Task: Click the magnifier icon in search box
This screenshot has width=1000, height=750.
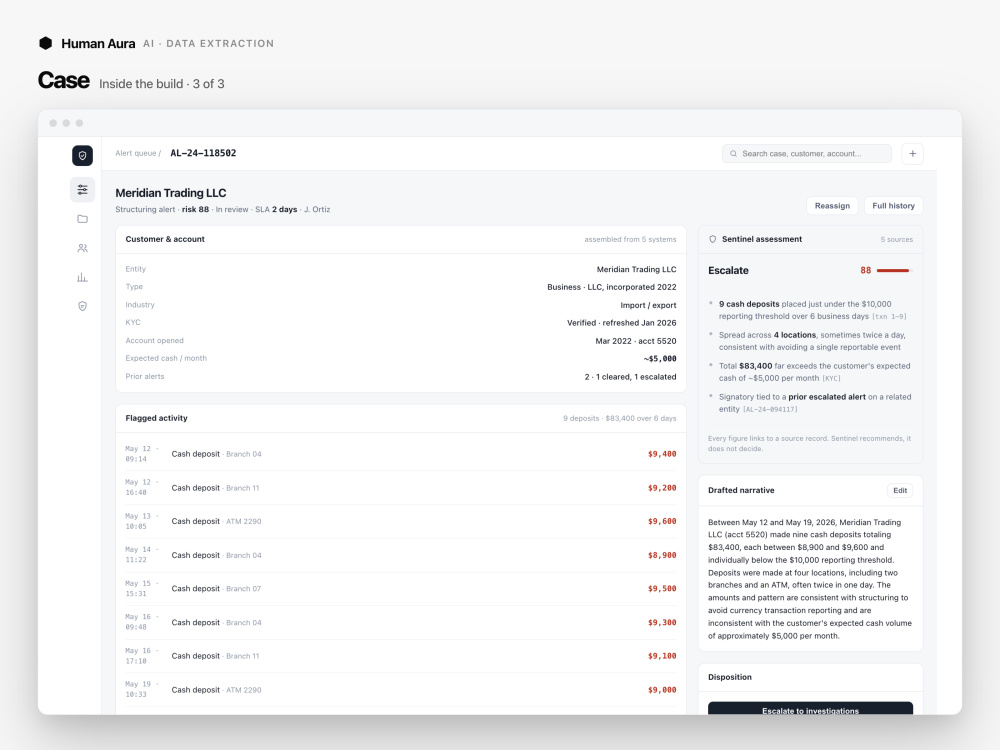Action: click(x=733, y=154)
